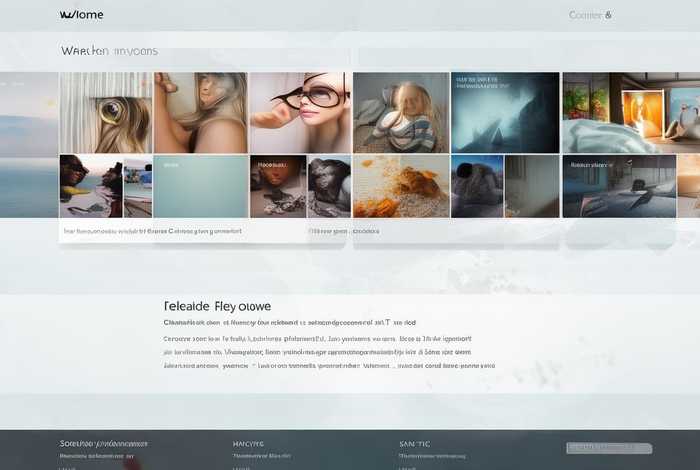700x470 pixels.
Task: Open the bedroom with glowing painting photo
Action: [630, 112]
